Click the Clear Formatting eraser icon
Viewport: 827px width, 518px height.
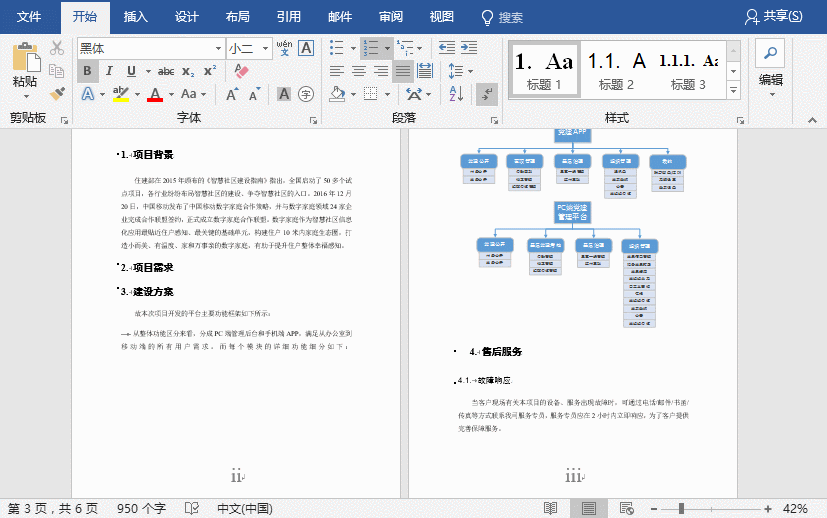pos(240,71)
